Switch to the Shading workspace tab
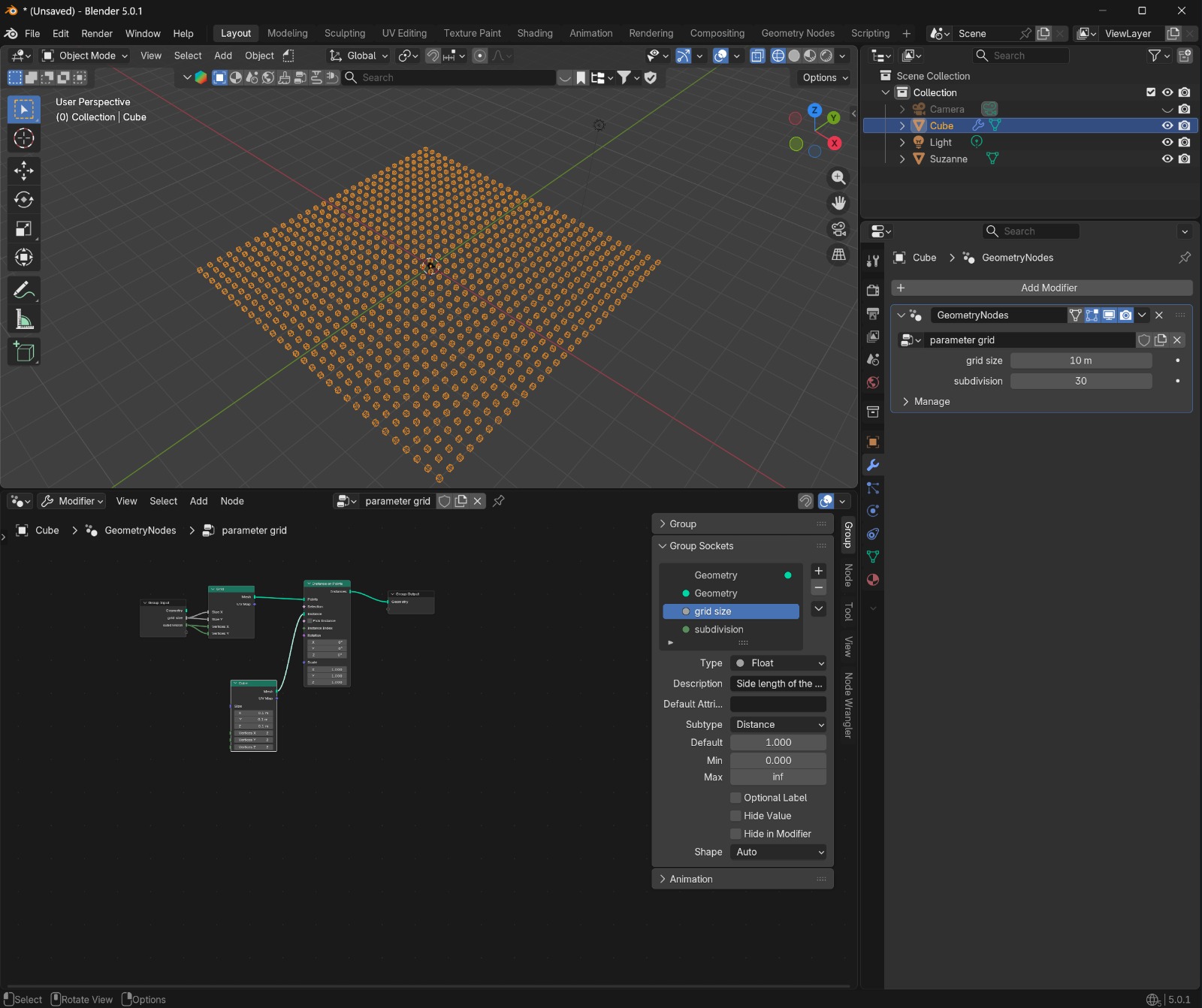This screenshot has width=1202, height=1008. pyautogui.click(x=534, y=33)
